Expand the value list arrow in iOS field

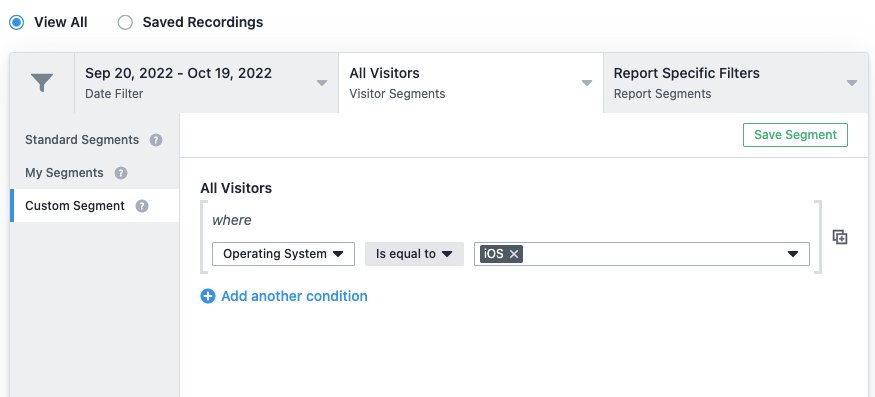(x=792, y=254)
